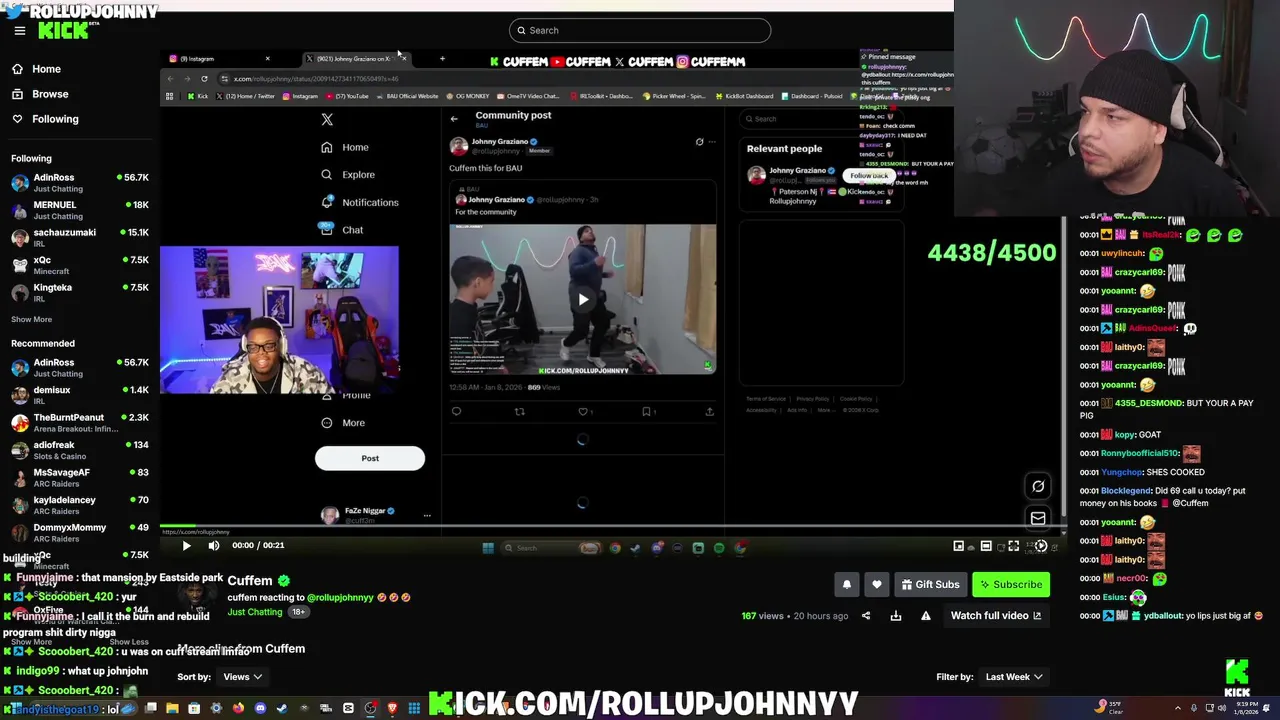Toggle notification bell for Cuffem
Screen dimensions: 1280x720
[846, 585]
